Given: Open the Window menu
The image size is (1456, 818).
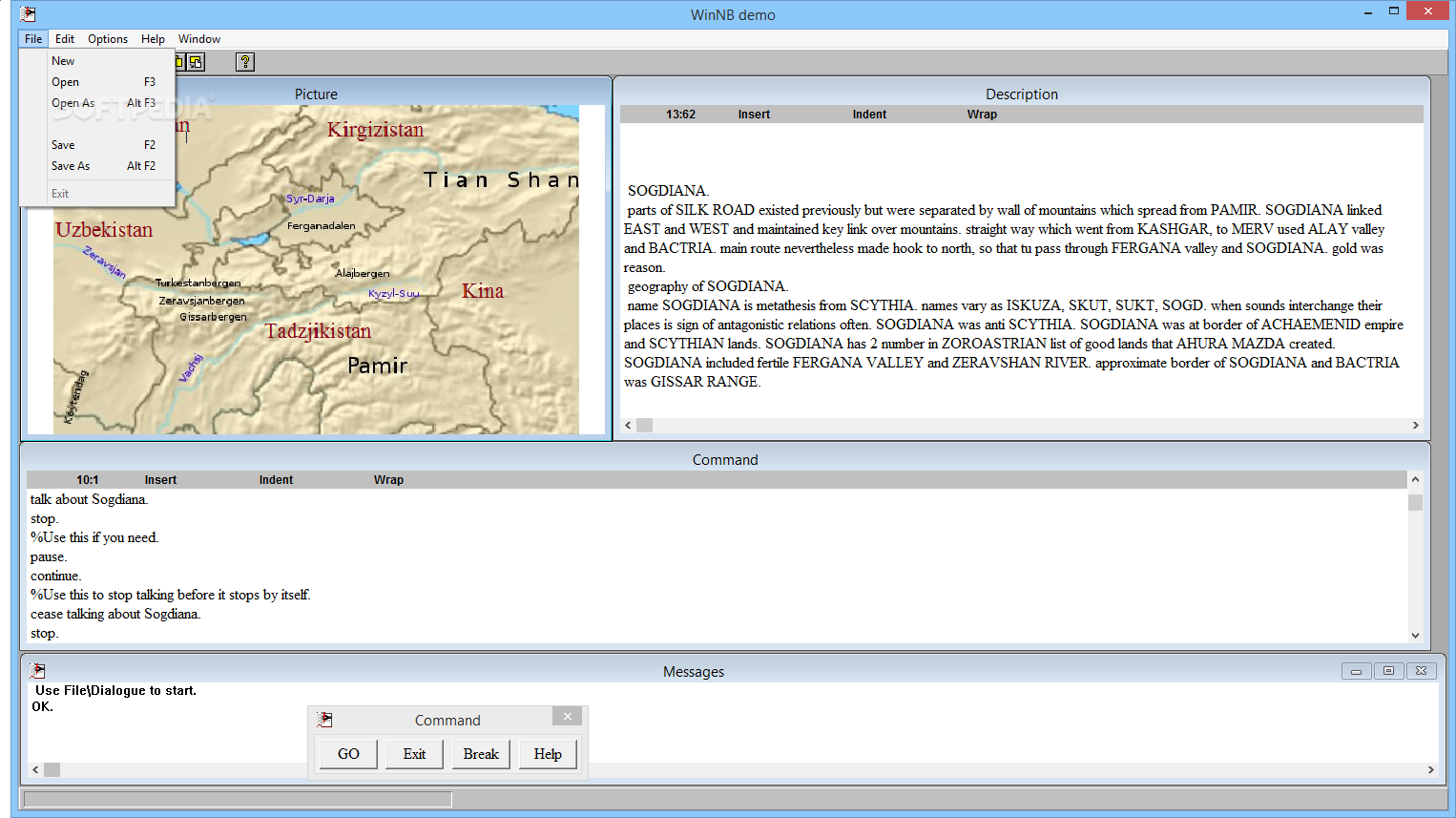Looking at the screenshot, I should coord(199,39).
